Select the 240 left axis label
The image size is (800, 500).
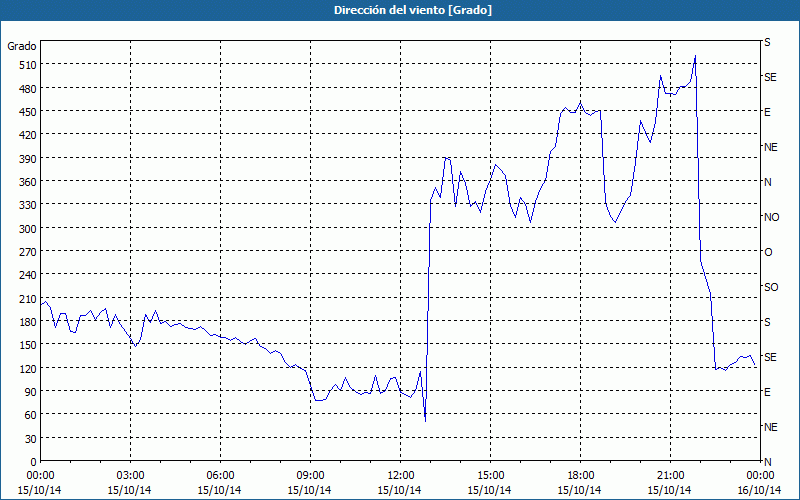(x=29, y=276)
